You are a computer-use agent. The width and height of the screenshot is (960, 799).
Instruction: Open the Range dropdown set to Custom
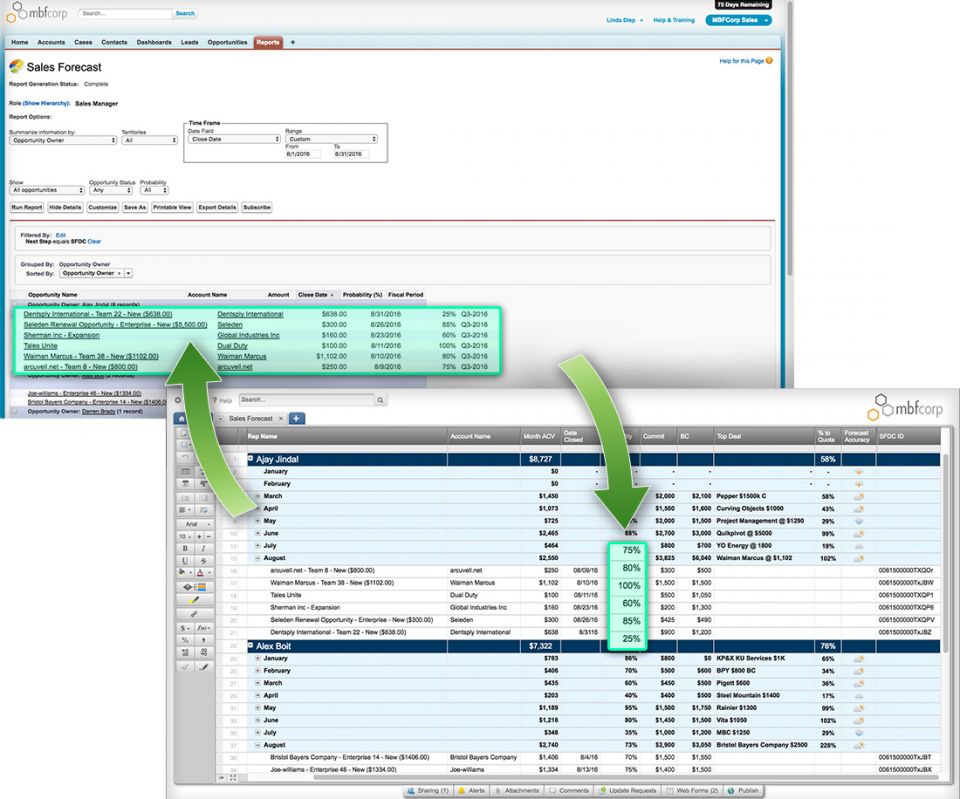click(331, 139)
